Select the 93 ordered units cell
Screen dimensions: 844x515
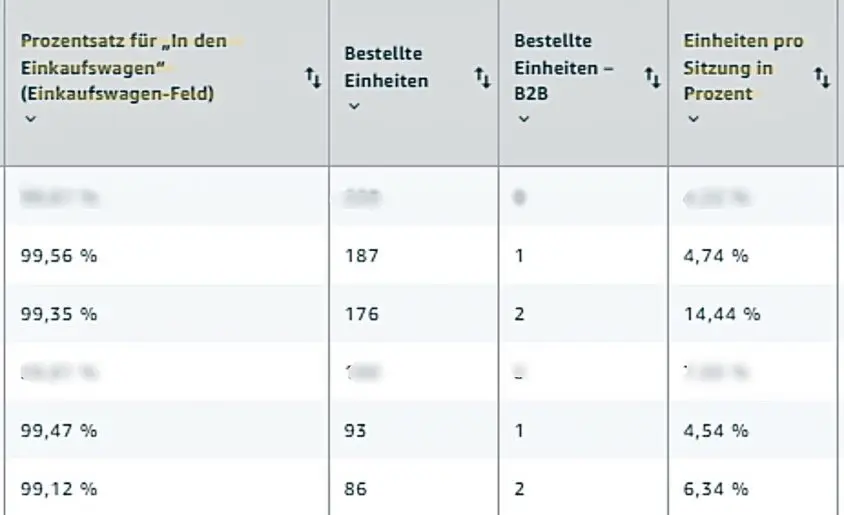click(355, 431)
